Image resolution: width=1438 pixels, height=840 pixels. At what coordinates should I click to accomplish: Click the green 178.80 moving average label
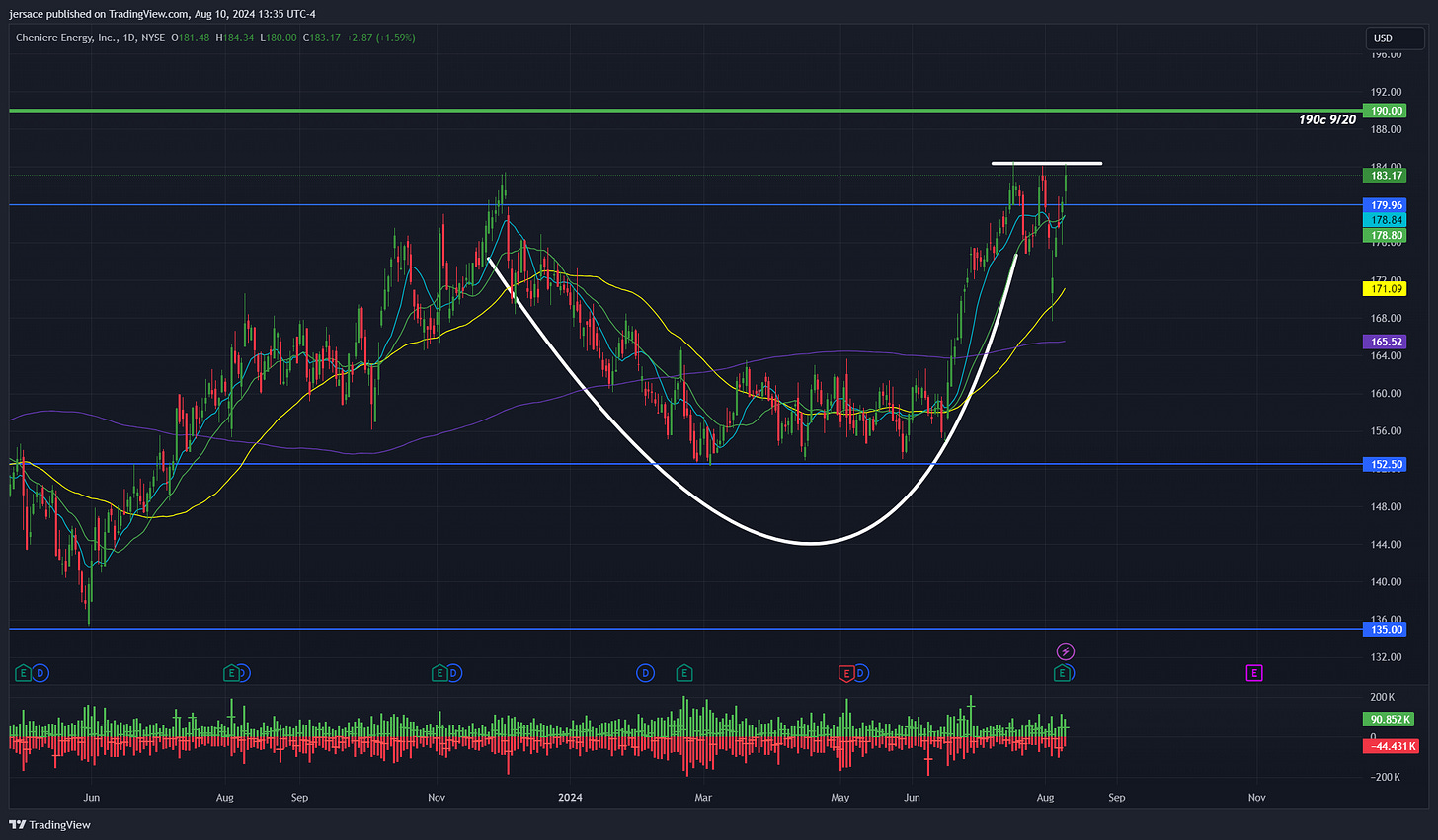pos(1386,235)
